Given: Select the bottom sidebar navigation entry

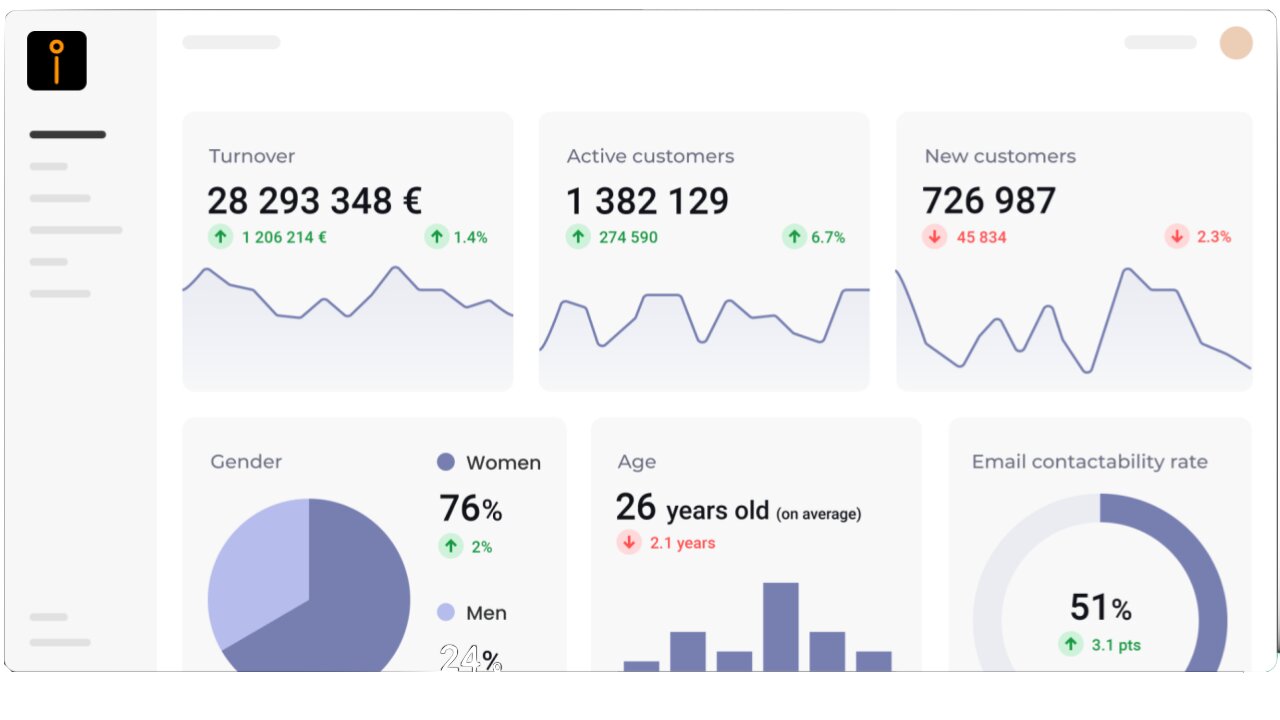Looking at the screenshot, I should coord(59,642).
